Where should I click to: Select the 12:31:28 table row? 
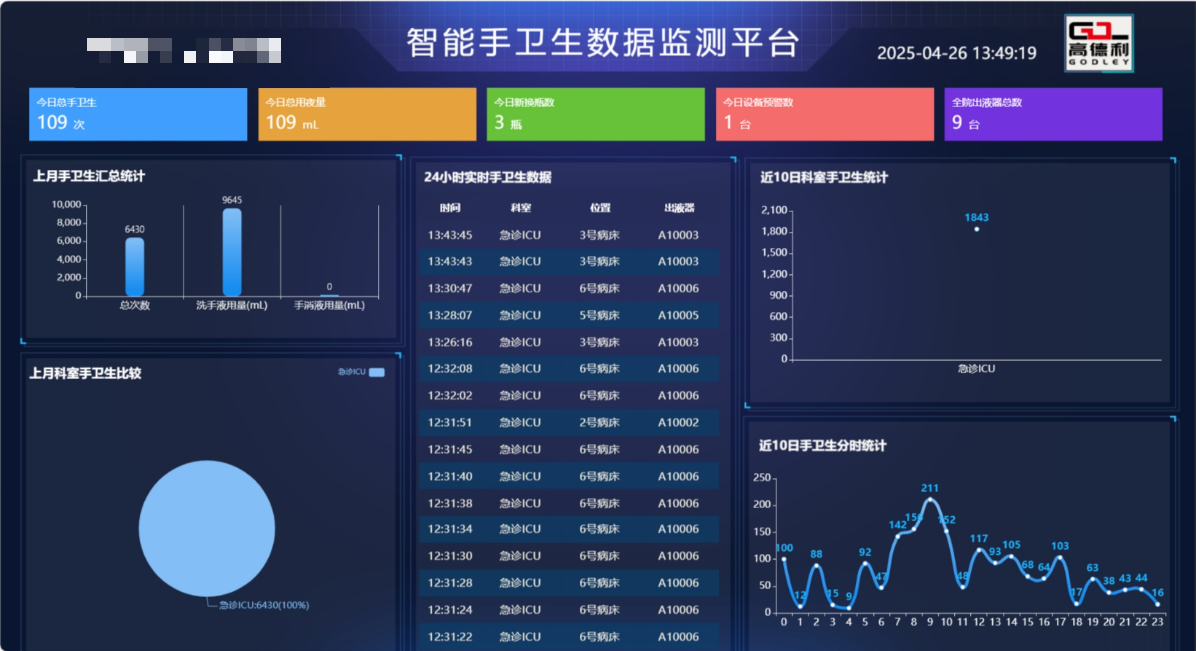(569, 583)
